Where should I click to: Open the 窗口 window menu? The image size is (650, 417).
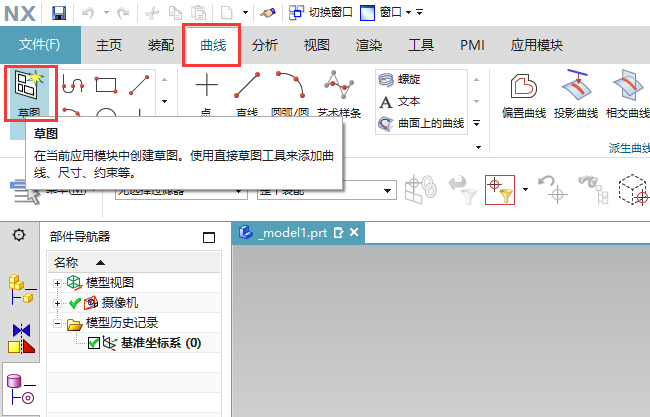pos(386,12)
